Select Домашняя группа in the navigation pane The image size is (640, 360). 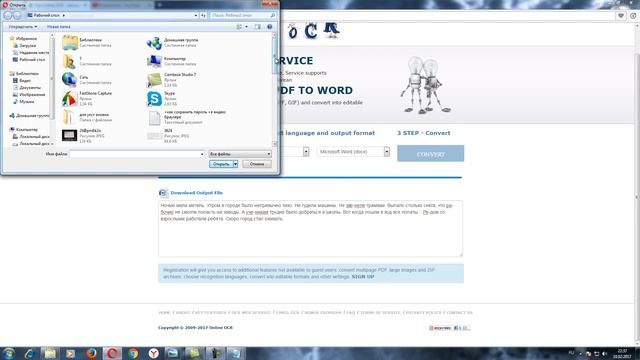coord(29,116)
